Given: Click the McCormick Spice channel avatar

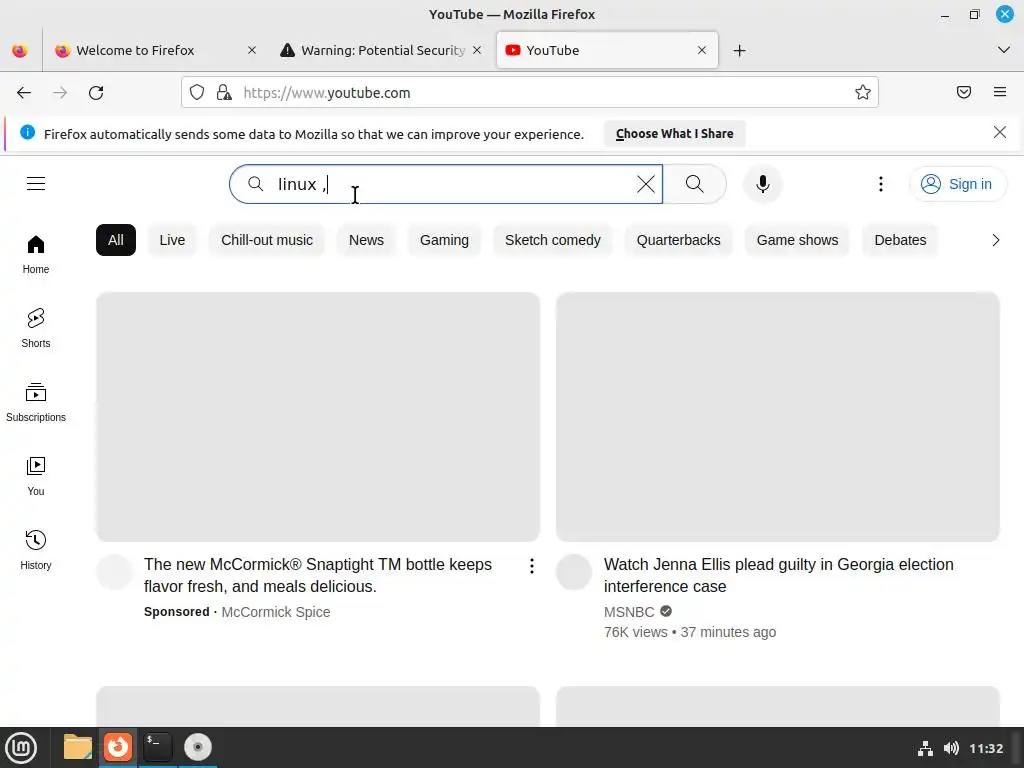Looking at the screenshot, I should 114,571.
